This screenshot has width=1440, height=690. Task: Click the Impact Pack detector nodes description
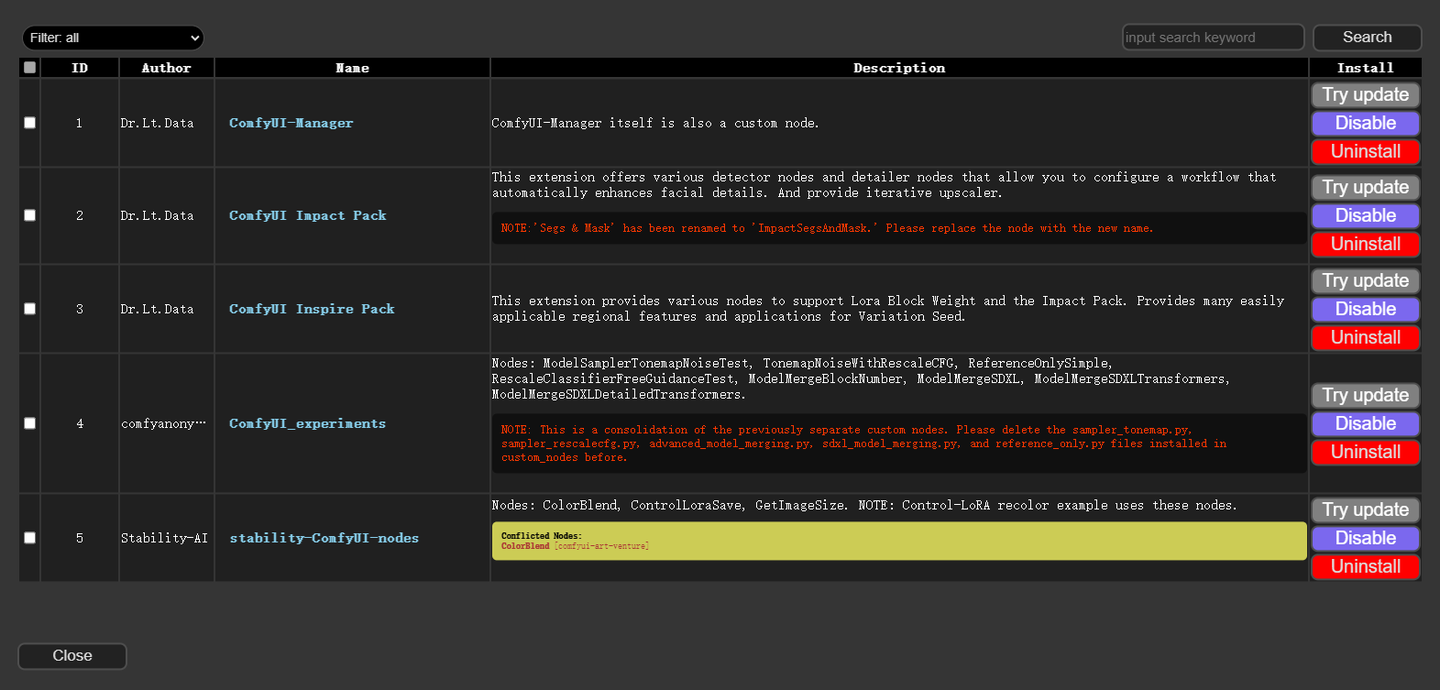(884, 185)
